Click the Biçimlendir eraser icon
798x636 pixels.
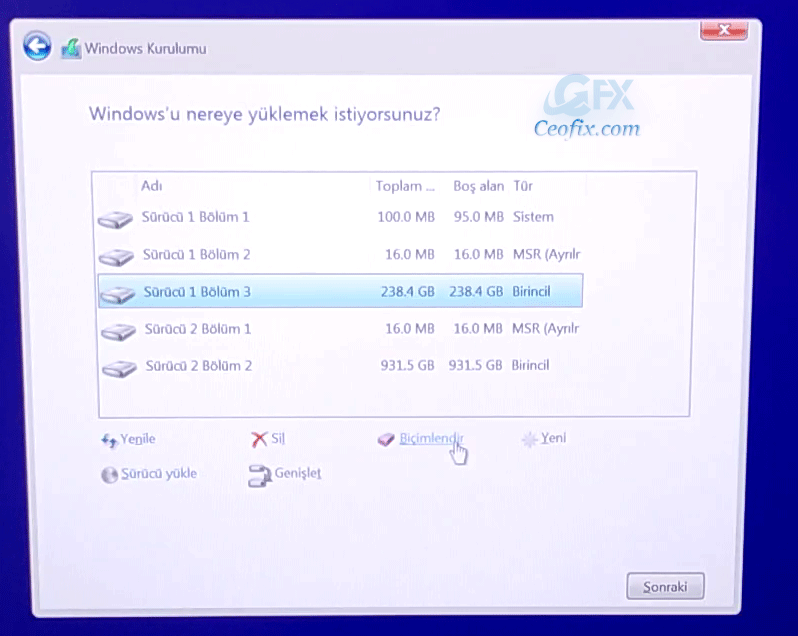tap(386, 439)
